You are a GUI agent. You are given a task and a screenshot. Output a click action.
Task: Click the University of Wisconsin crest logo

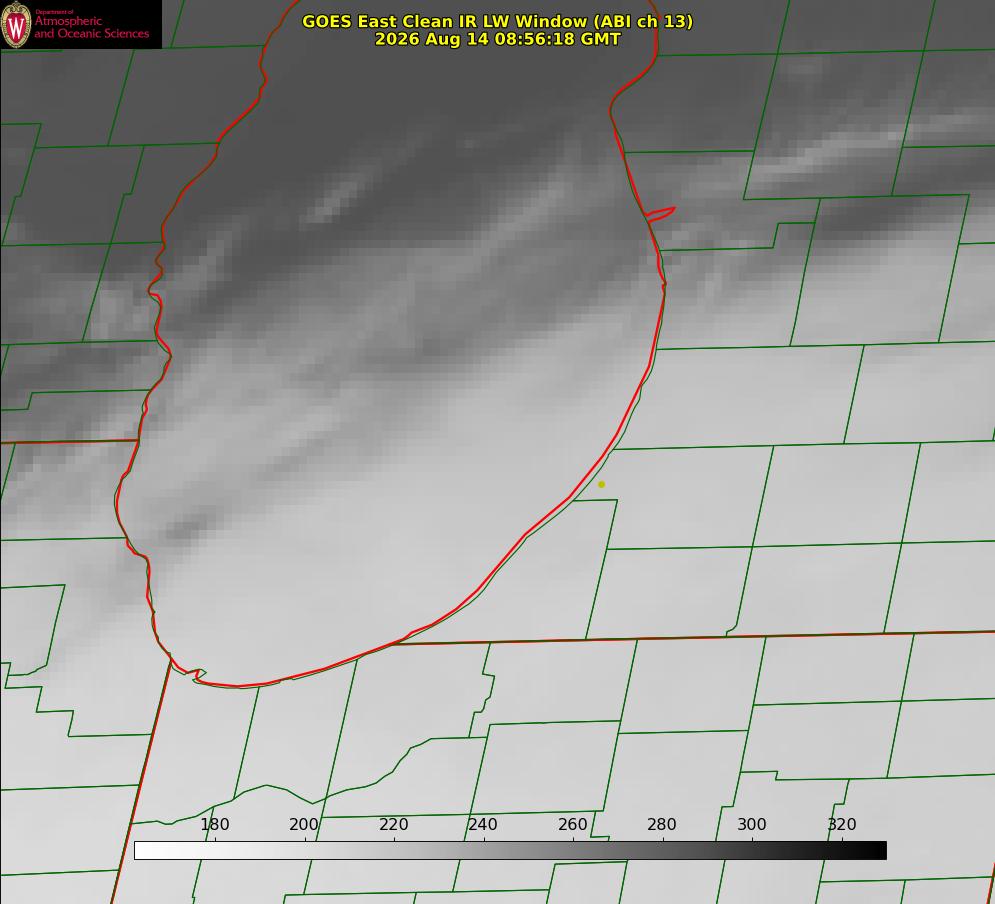coord(16,24)
